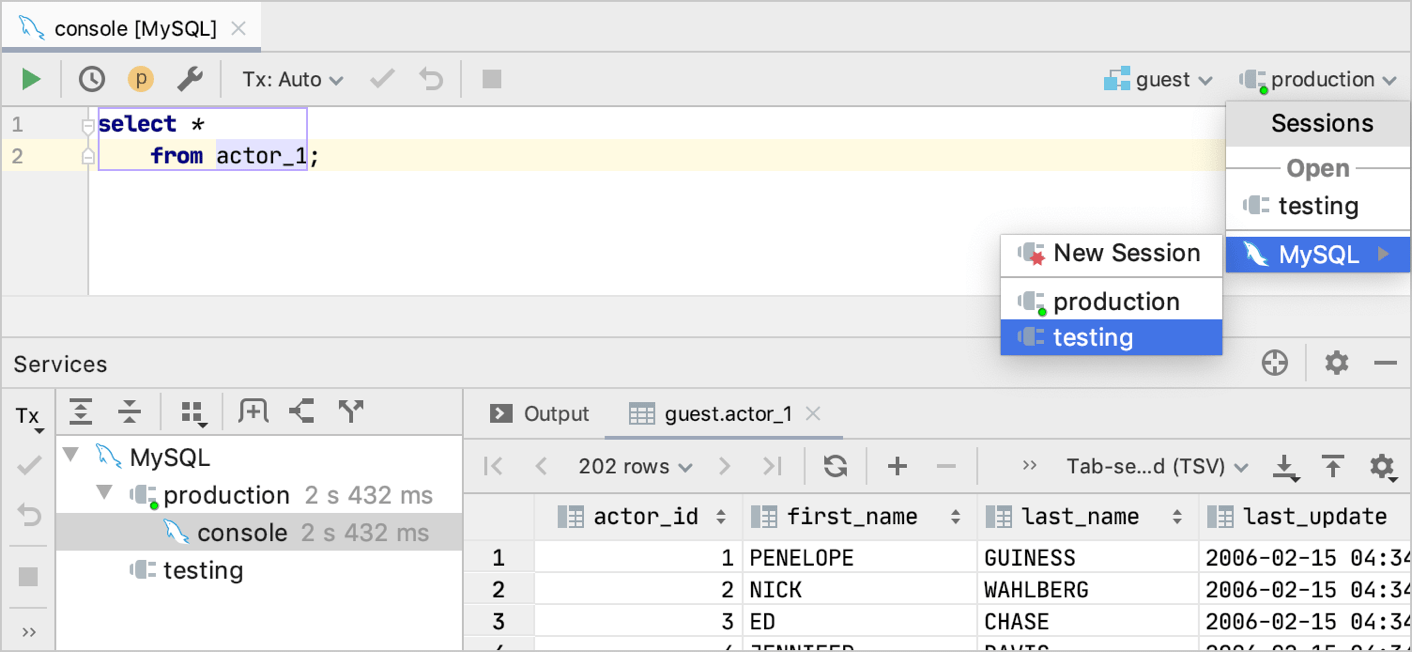Image resolution: width=1412 pixels, height=652 pixels.
Task: Choose New Session from the submenu
Action: (1126, 254)
